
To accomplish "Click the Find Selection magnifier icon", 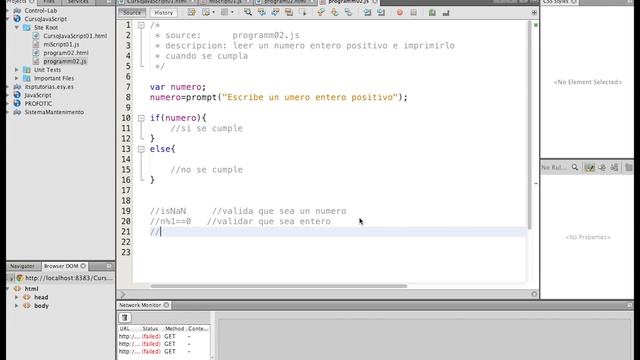I will point(248,13).
